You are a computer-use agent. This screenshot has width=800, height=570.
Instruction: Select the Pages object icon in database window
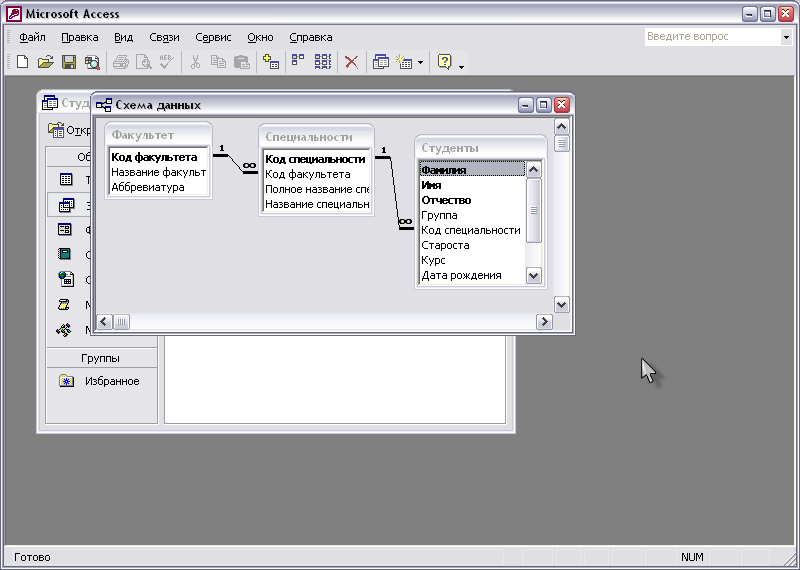pos(66,279)
